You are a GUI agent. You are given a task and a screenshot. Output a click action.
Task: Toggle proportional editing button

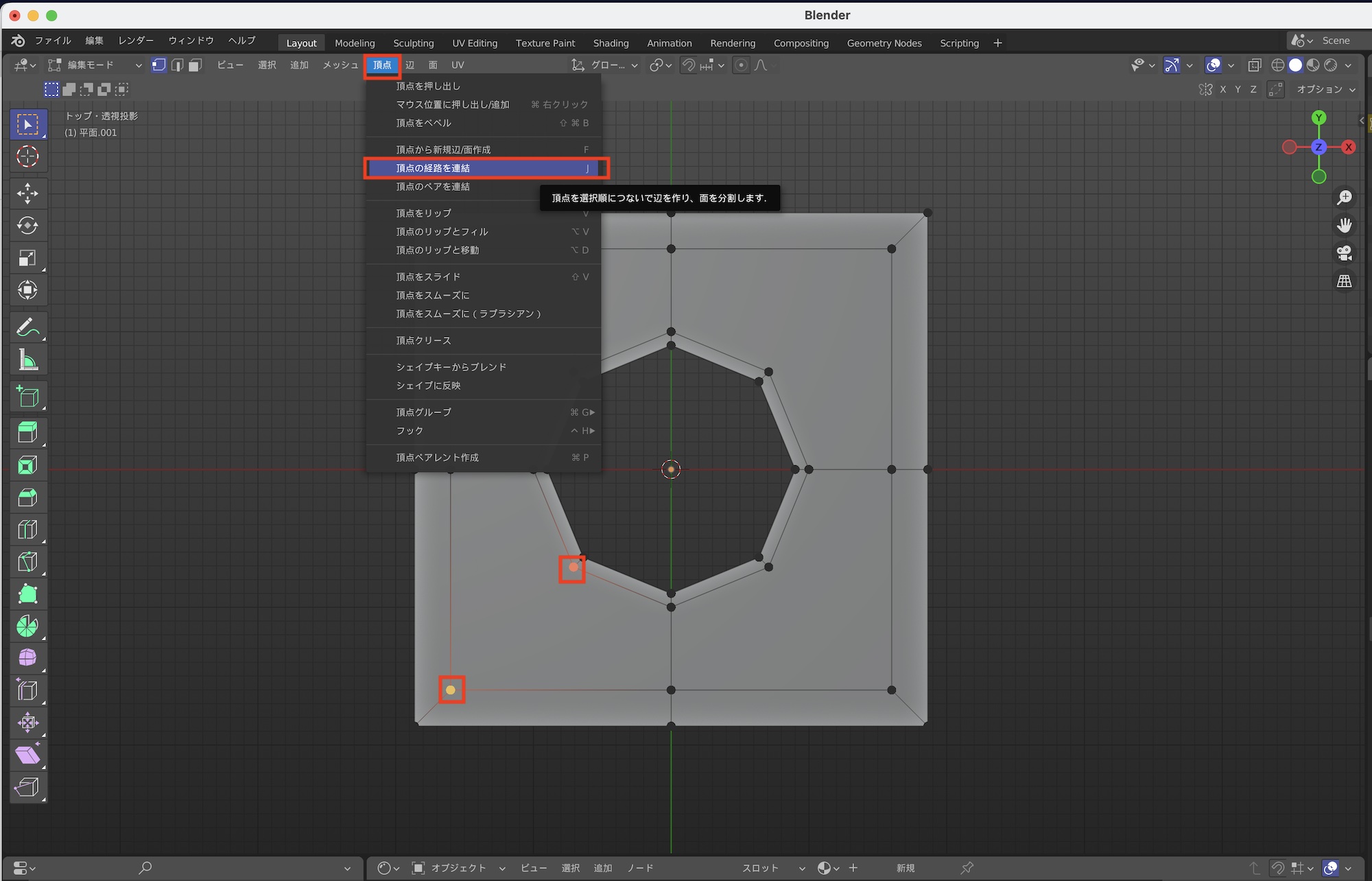click(741, 65)
